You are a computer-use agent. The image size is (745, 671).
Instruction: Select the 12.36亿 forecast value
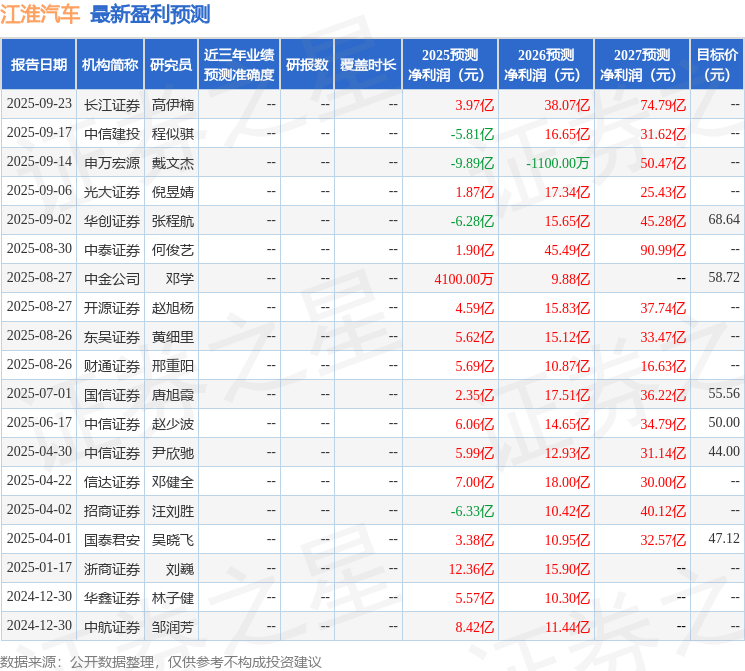pos(471,569)
